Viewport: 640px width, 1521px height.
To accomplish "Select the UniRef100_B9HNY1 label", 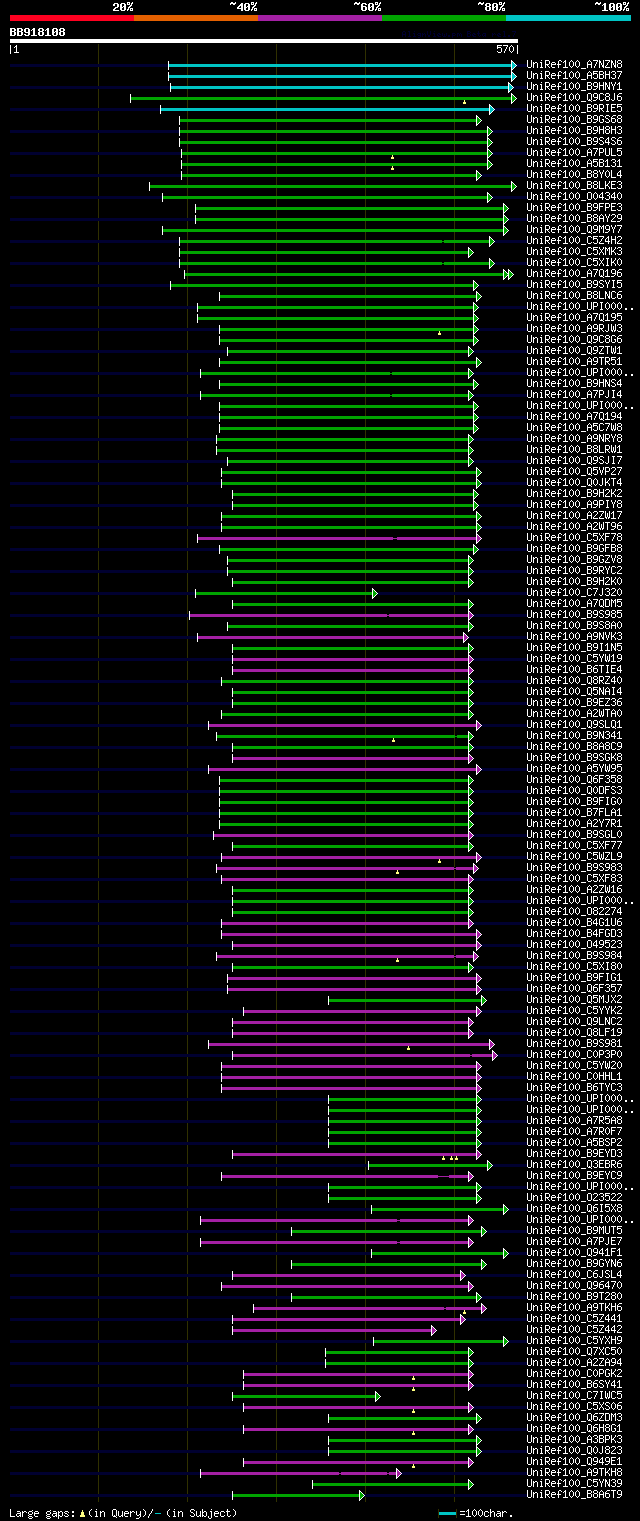I will point(572,86).
